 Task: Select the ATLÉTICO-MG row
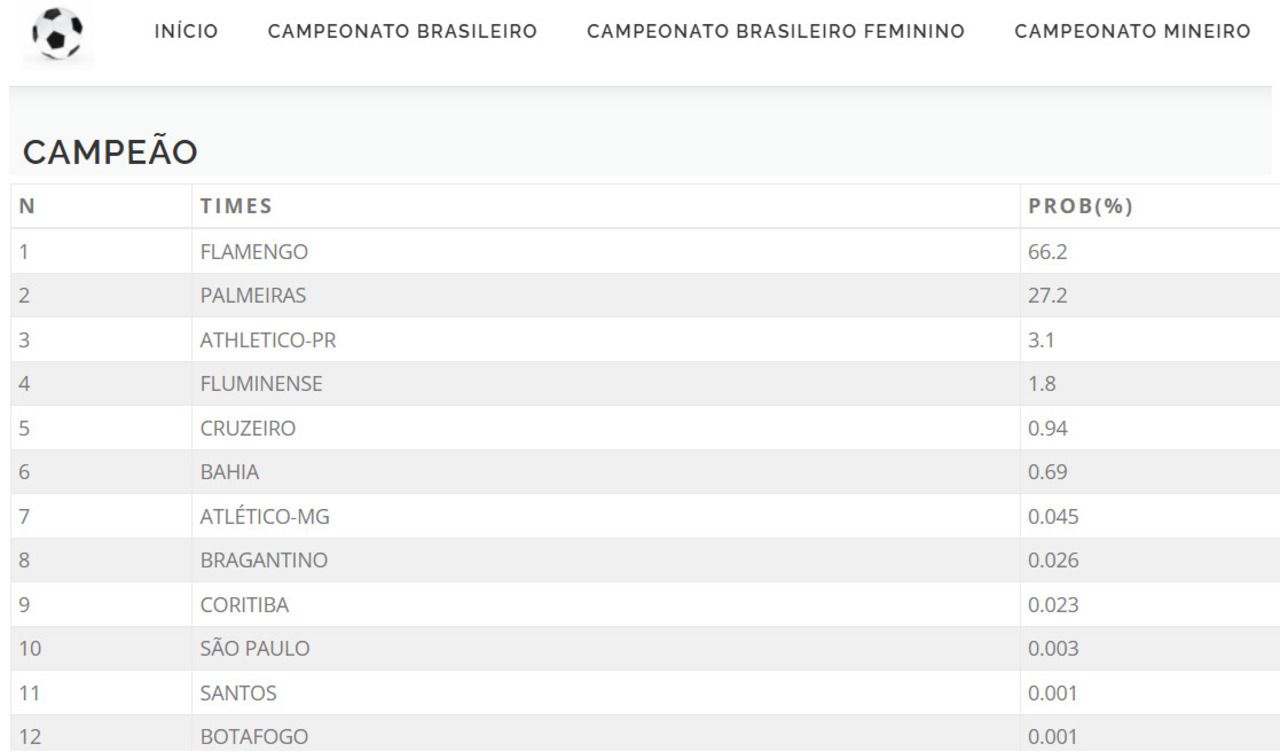(645, 516)
